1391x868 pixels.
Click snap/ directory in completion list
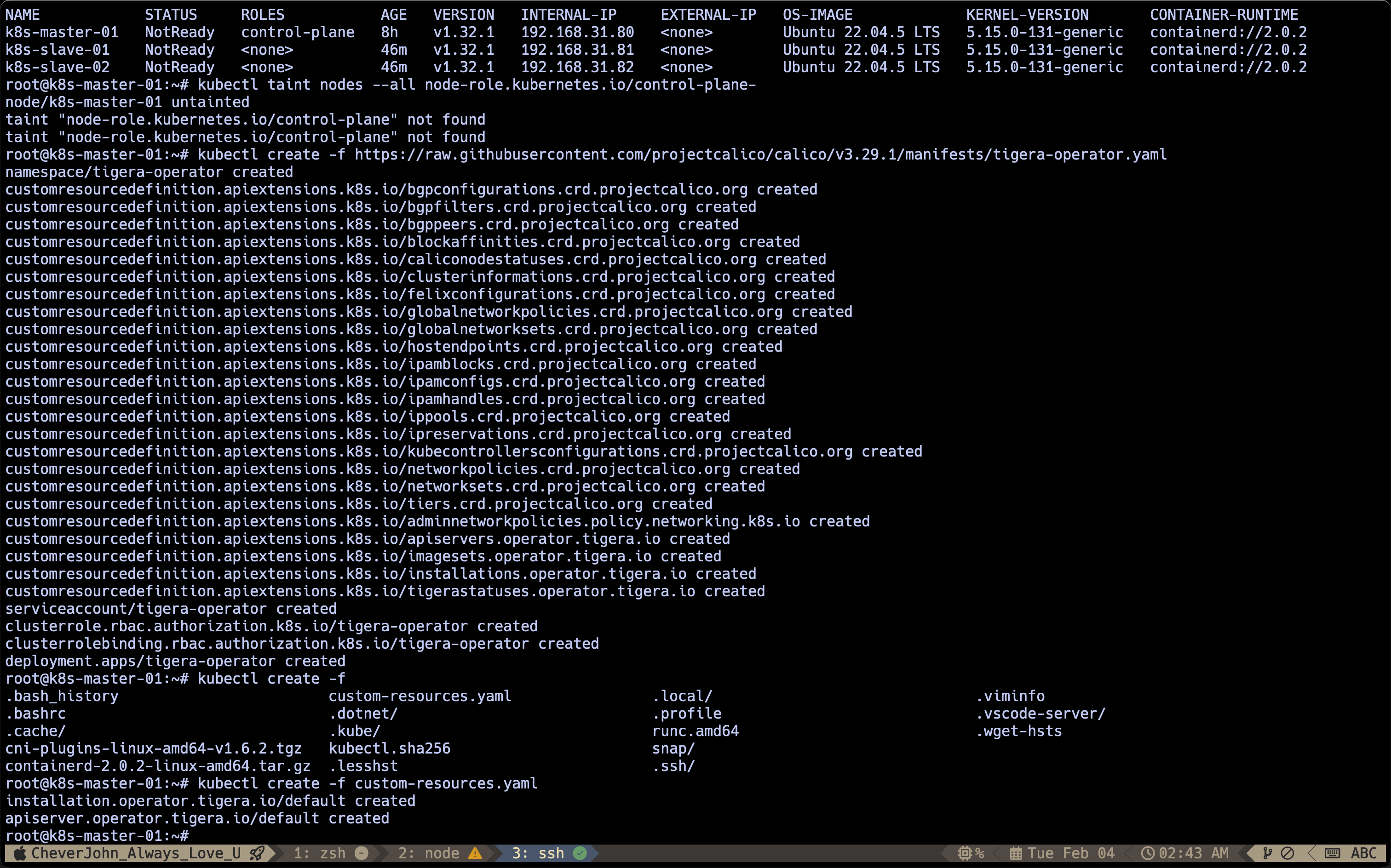point(674,748)
